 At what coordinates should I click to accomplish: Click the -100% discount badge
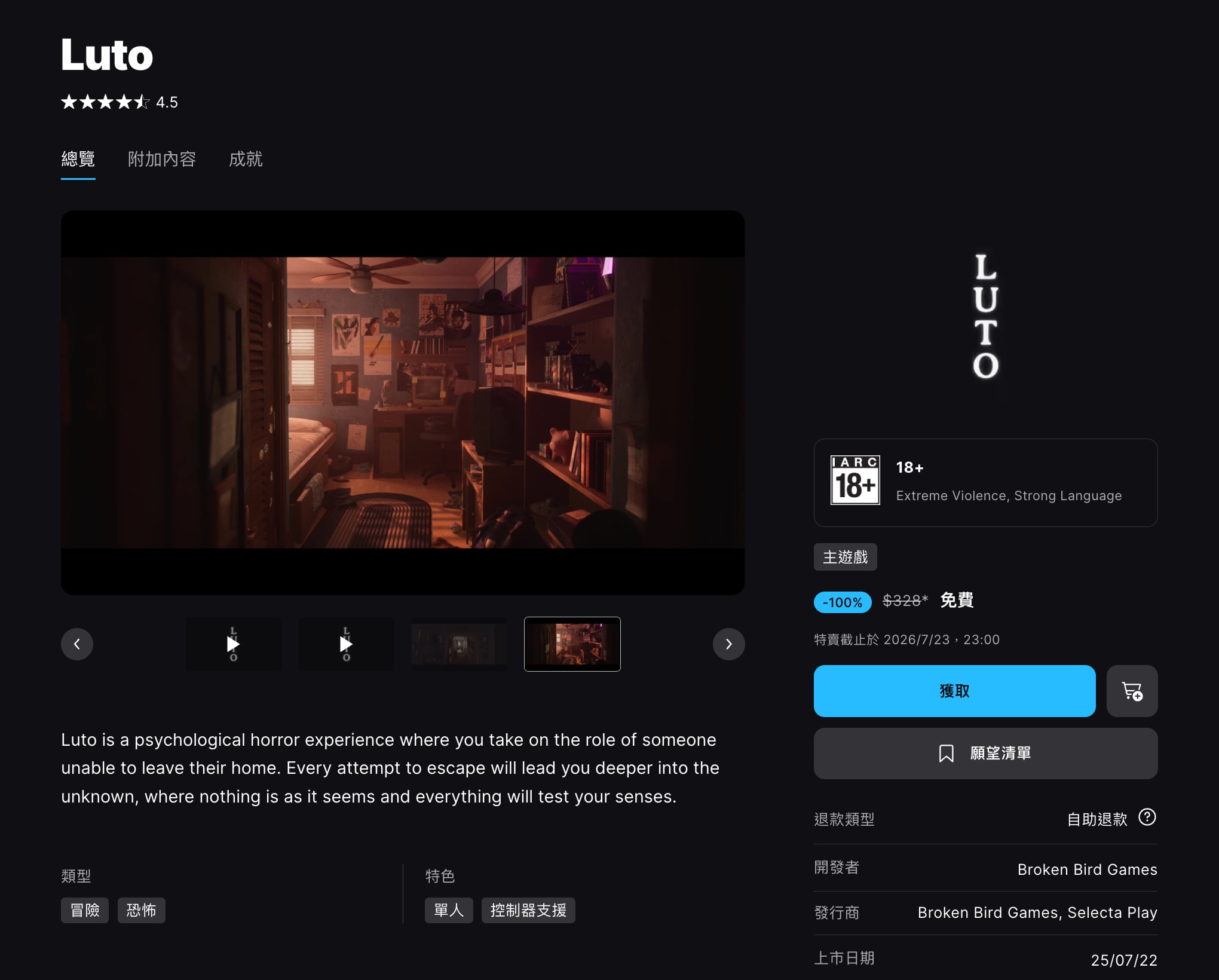(843, 602)
